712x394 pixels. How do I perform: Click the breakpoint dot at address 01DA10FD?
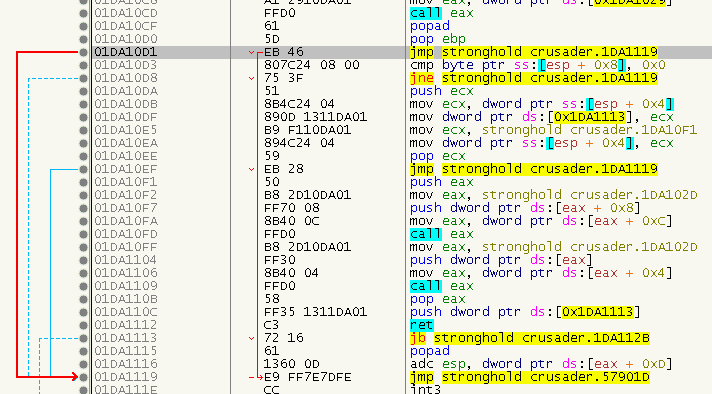pos(83,234)
